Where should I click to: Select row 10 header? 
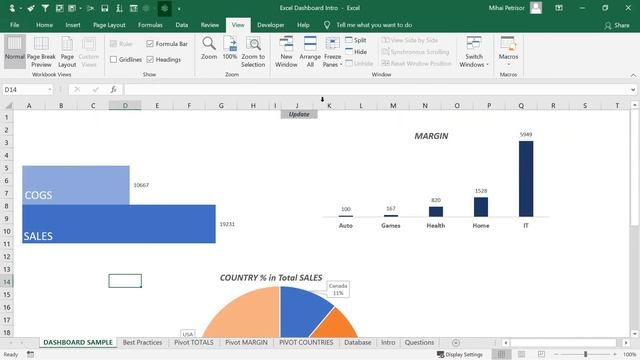tap(7, 231)
